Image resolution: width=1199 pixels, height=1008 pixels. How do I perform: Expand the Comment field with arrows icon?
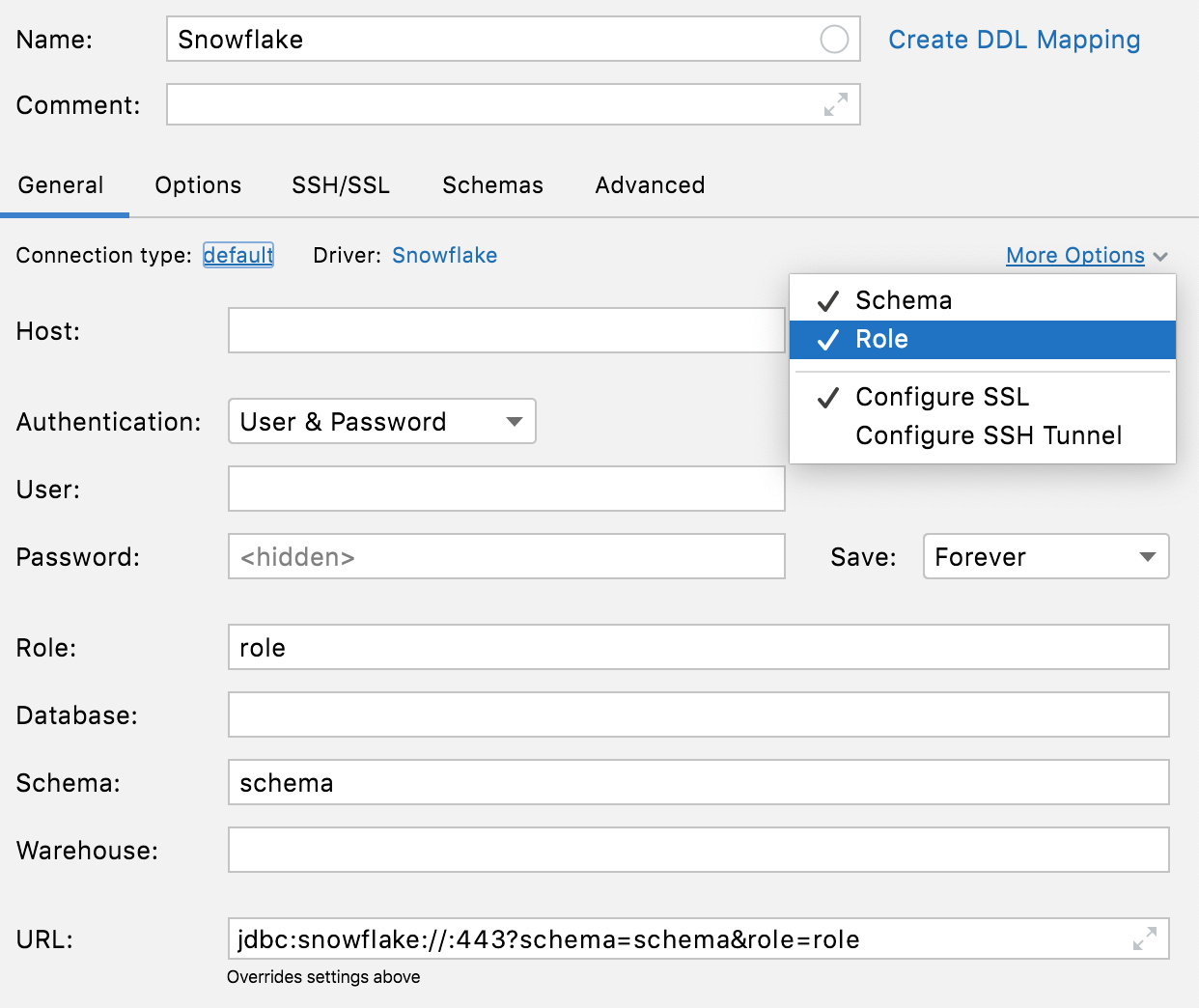pyautogui.click(x=836, y=104)
